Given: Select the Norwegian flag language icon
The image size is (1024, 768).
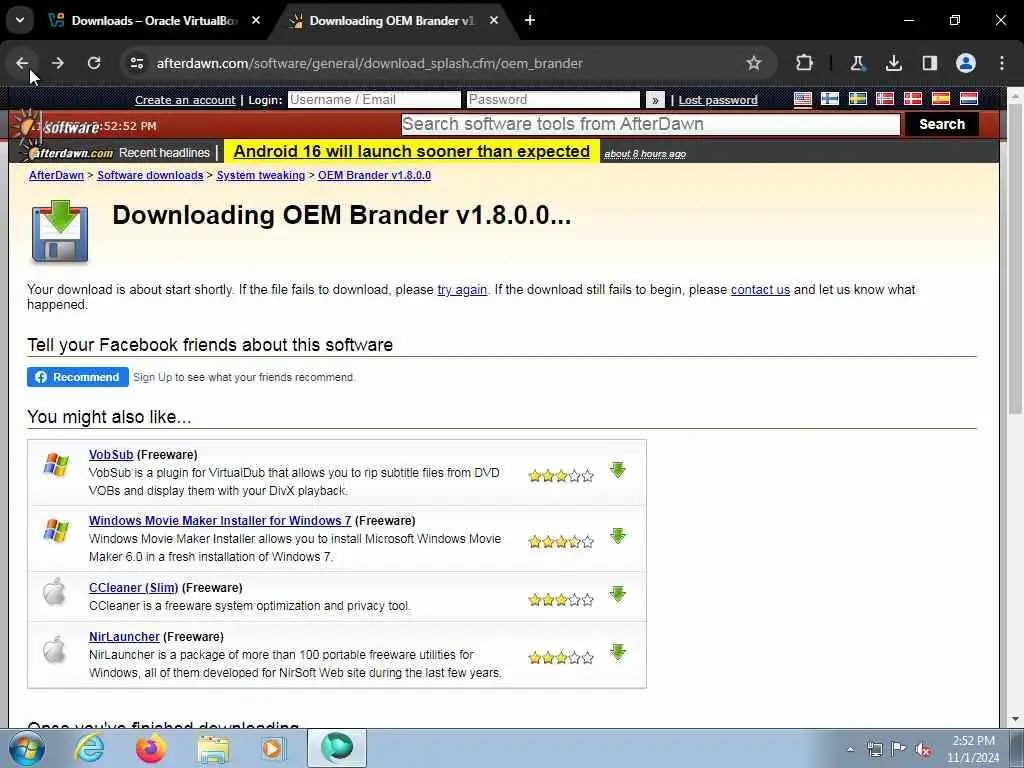Looking at the screenshot, I should click(885, 99).
